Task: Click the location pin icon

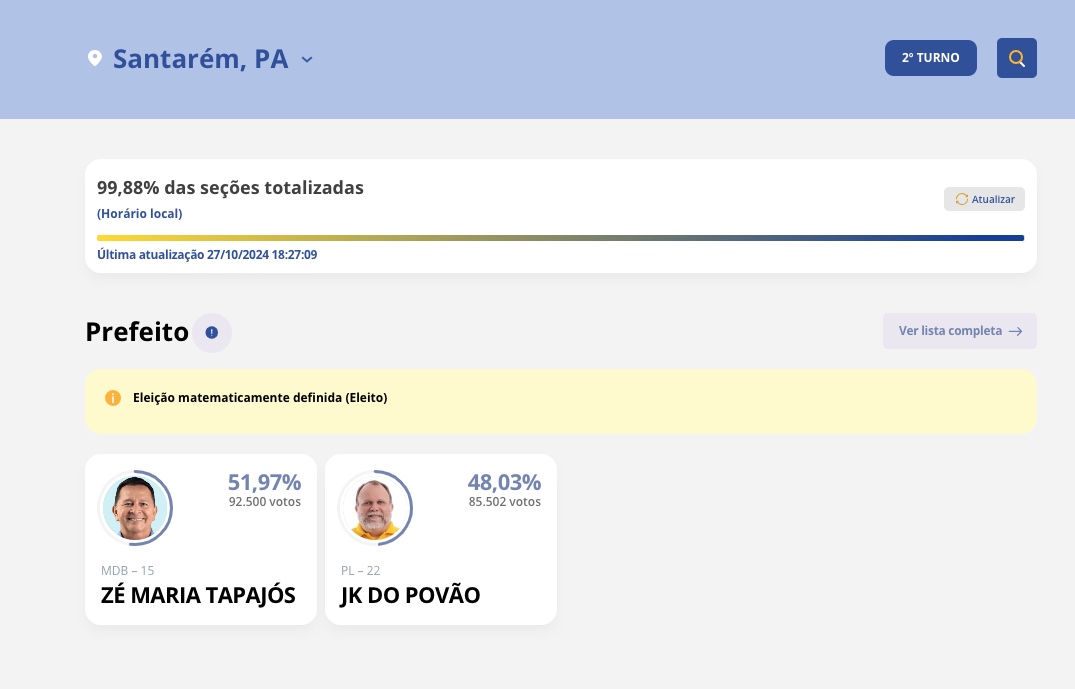Action: 95,59
